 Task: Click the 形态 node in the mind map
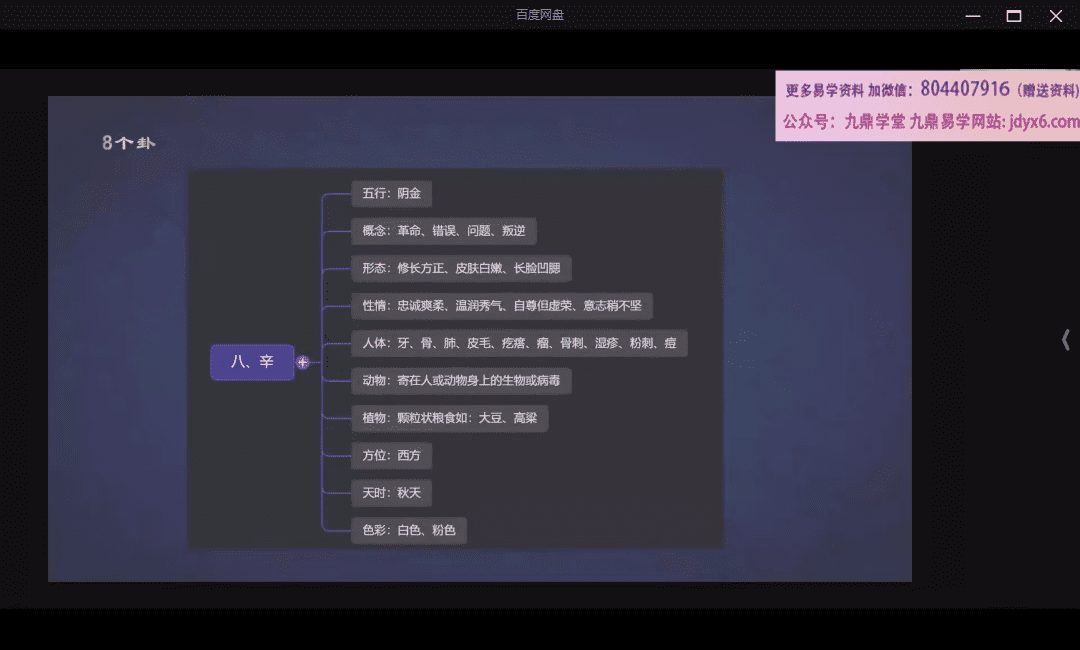click(461, 268)
